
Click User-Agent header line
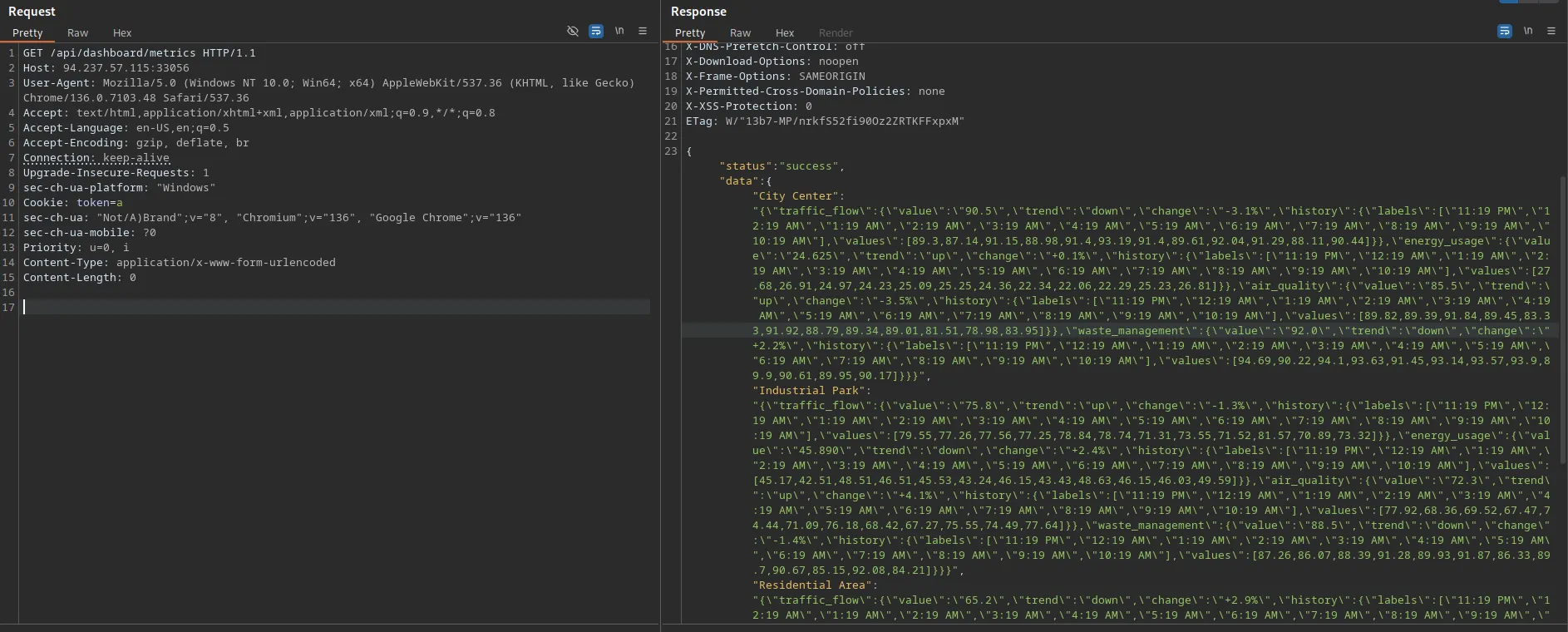[x=329, y=83]
